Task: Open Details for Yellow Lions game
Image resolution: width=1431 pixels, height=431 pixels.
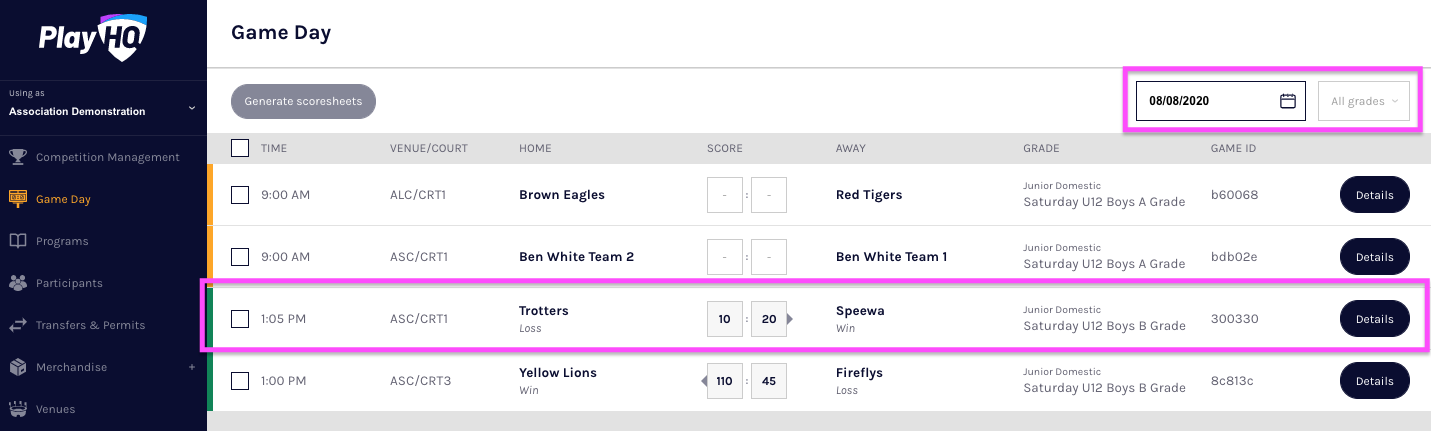Action: click(1374, 381)
